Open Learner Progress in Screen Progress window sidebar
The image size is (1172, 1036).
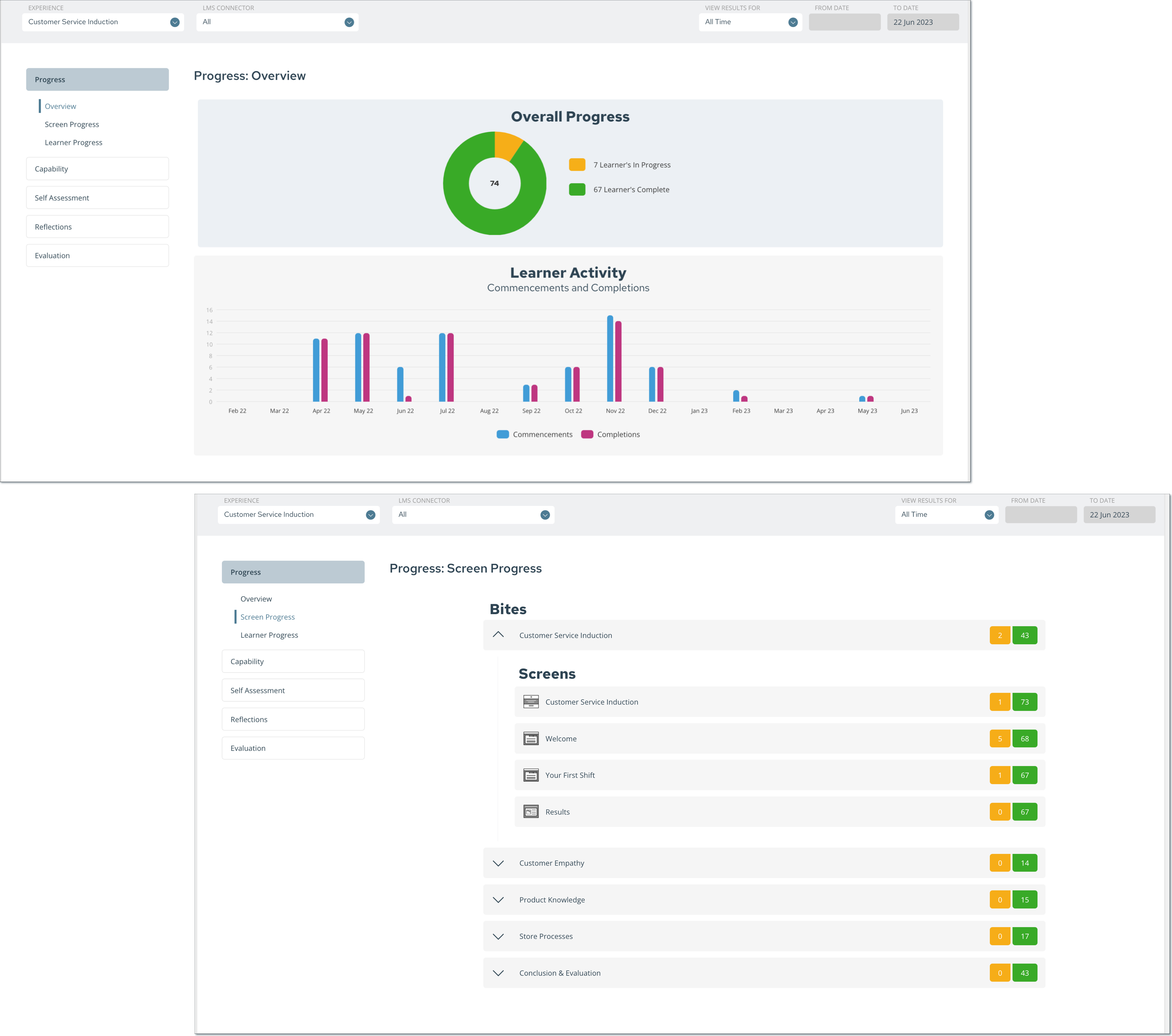270,635
